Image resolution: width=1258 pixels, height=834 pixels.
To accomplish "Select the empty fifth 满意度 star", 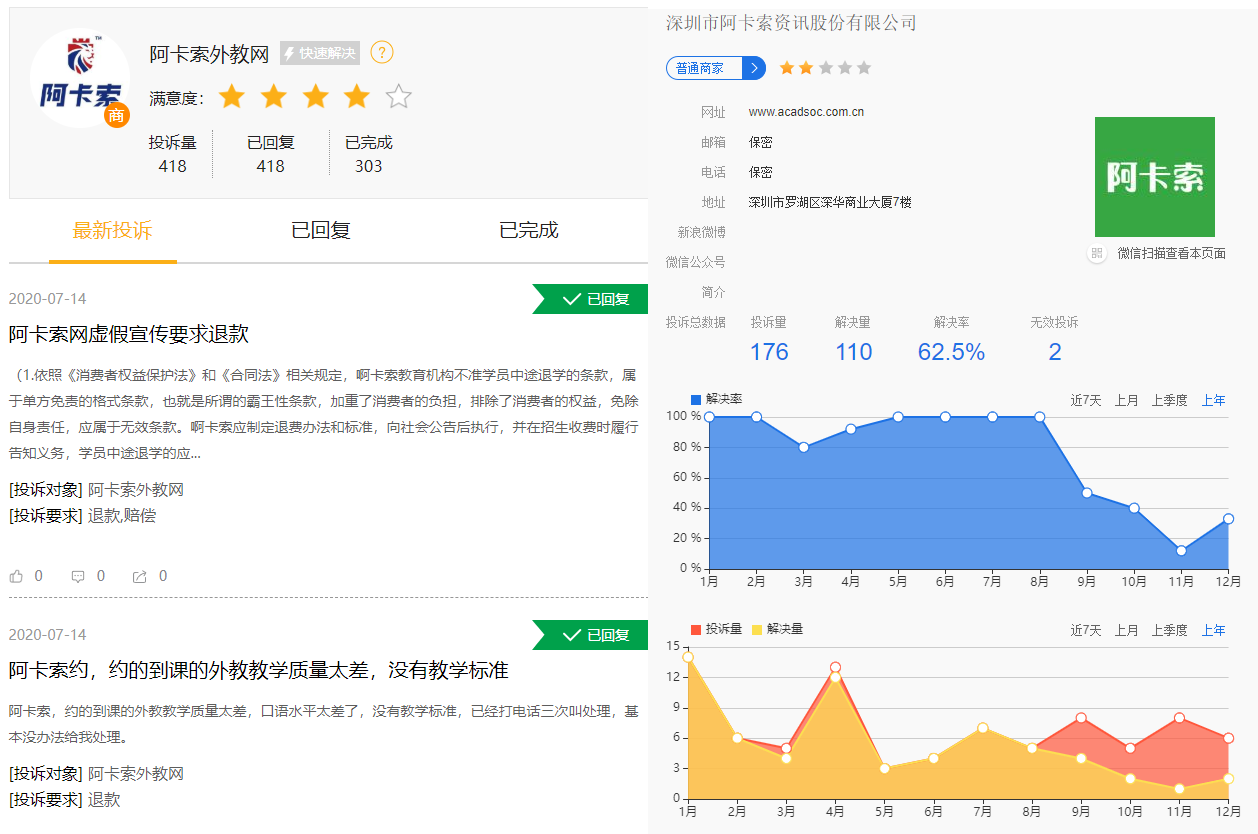I will tap(399, 97).
